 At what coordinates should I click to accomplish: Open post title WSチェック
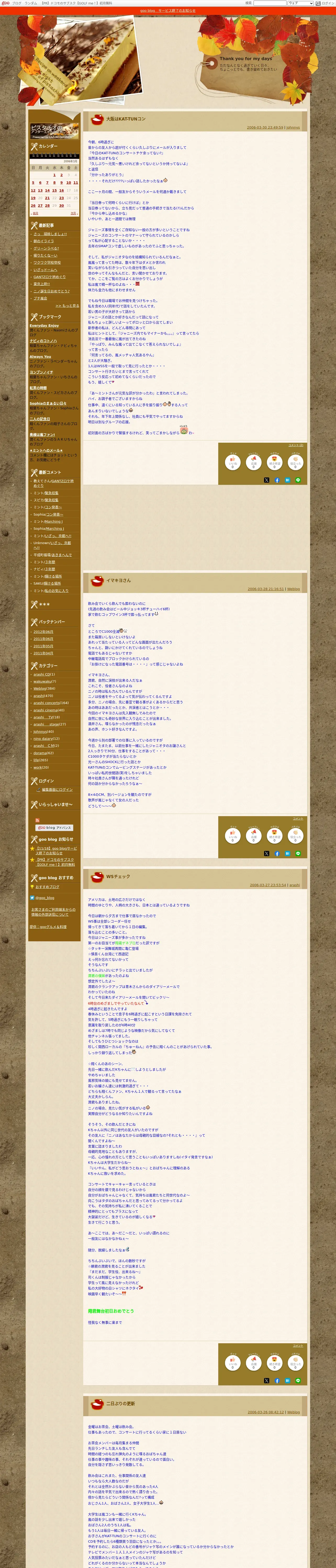click(118, 877)
